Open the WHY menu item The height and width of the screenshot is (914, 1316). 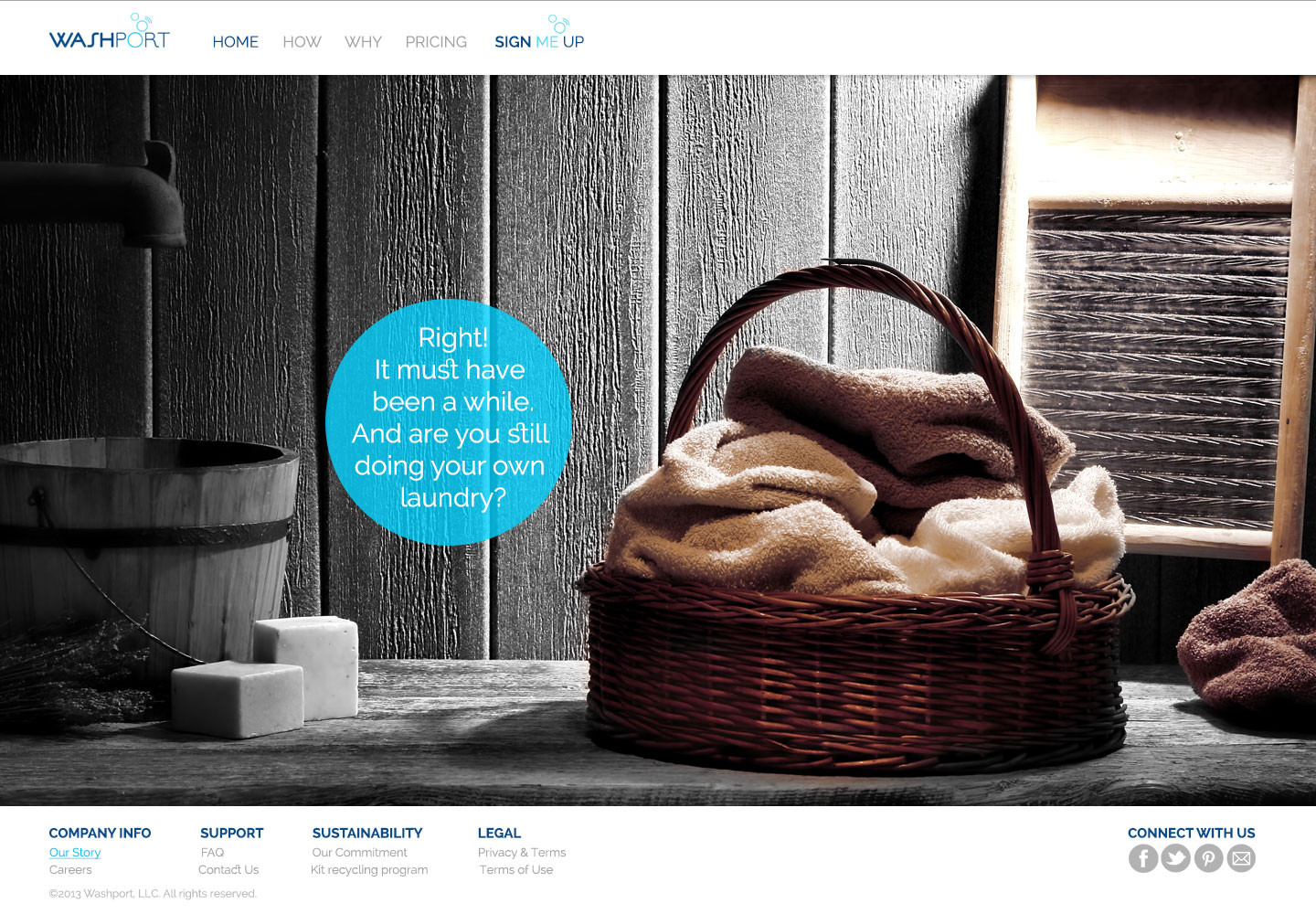363,42
